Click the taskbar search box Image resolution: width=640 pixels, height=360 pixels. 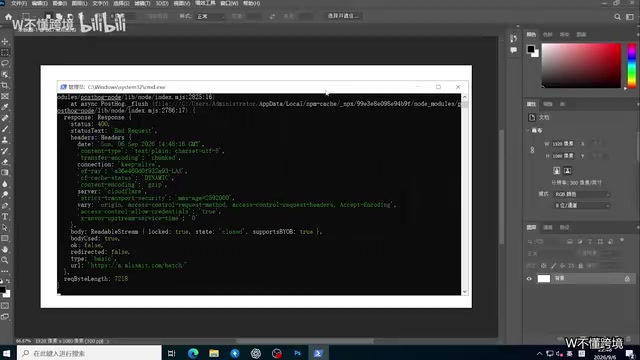tap(89, 353)
